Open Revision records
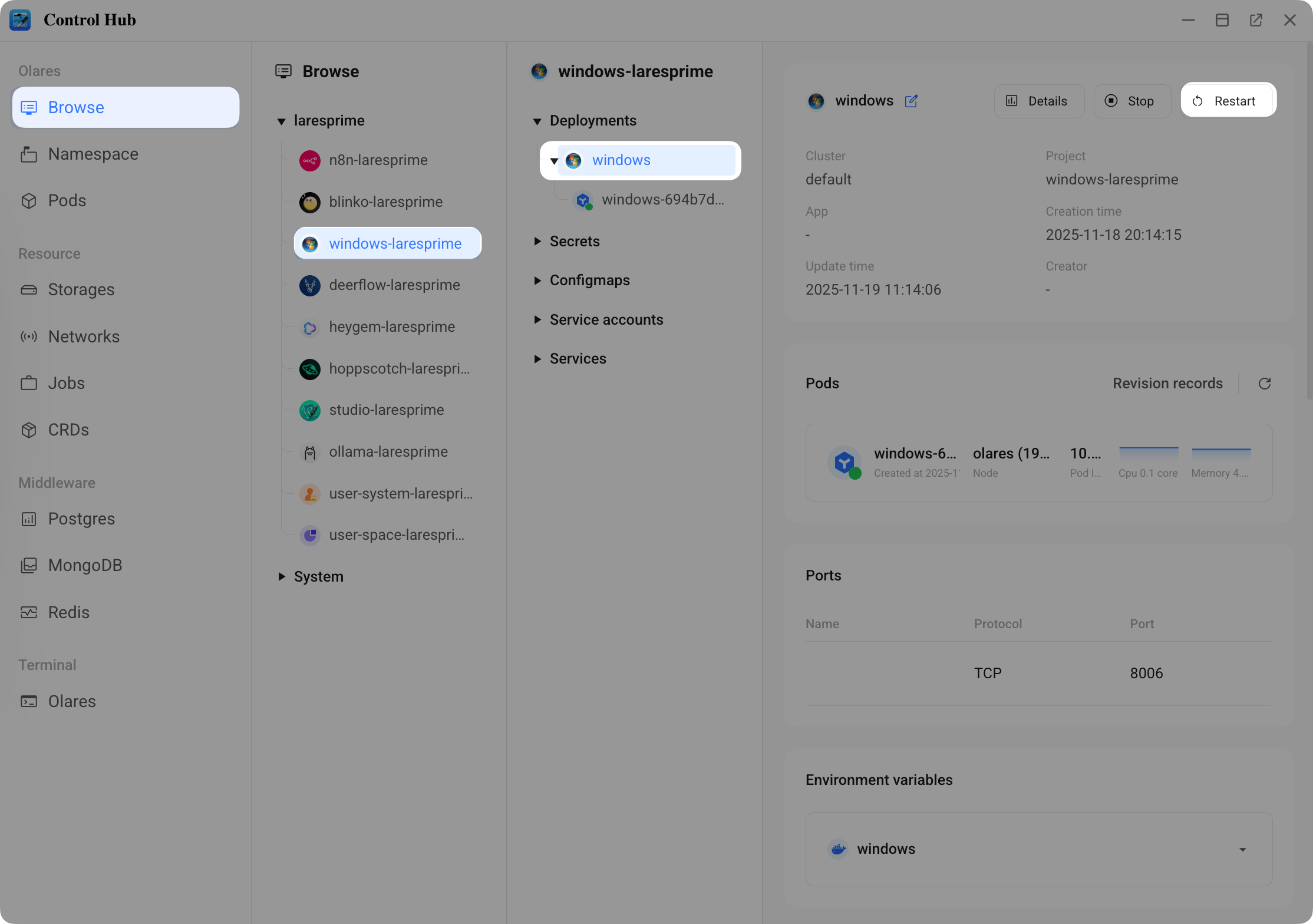Screen dimensions: 1313x924 click(x=1167, y=384)
